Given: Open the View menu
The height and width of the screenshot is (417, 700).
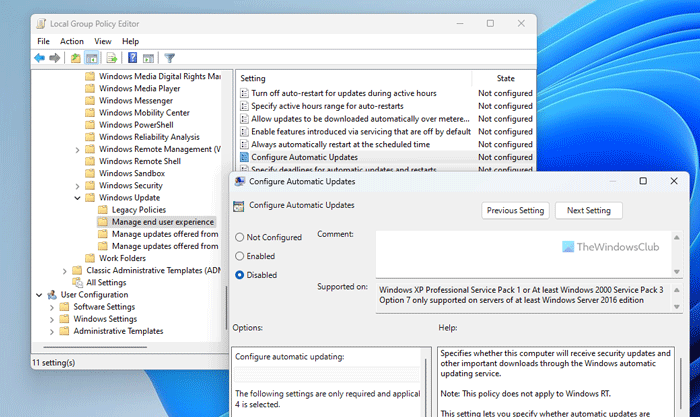Looking at the screenshot, I should point(103,41).
